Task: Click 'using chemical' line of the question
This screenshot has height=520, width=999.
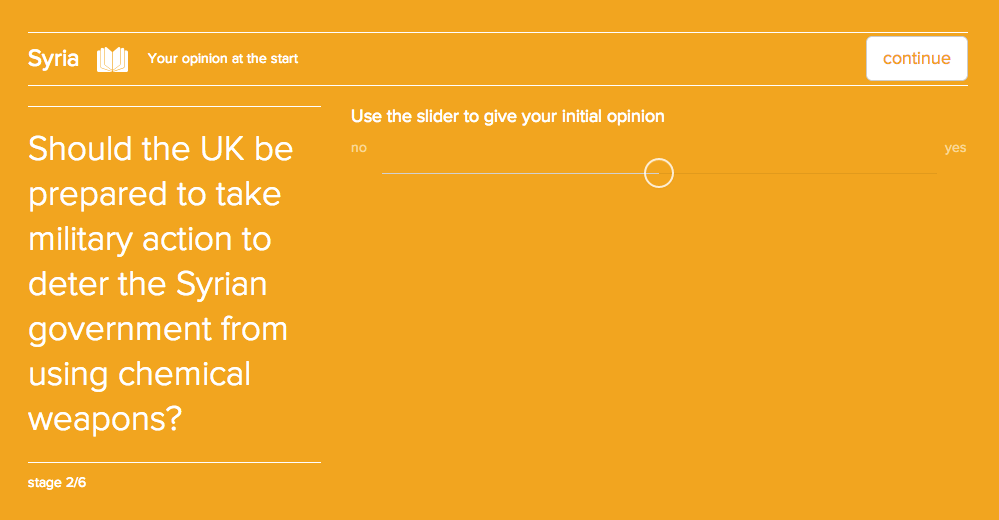Action: 140,374
